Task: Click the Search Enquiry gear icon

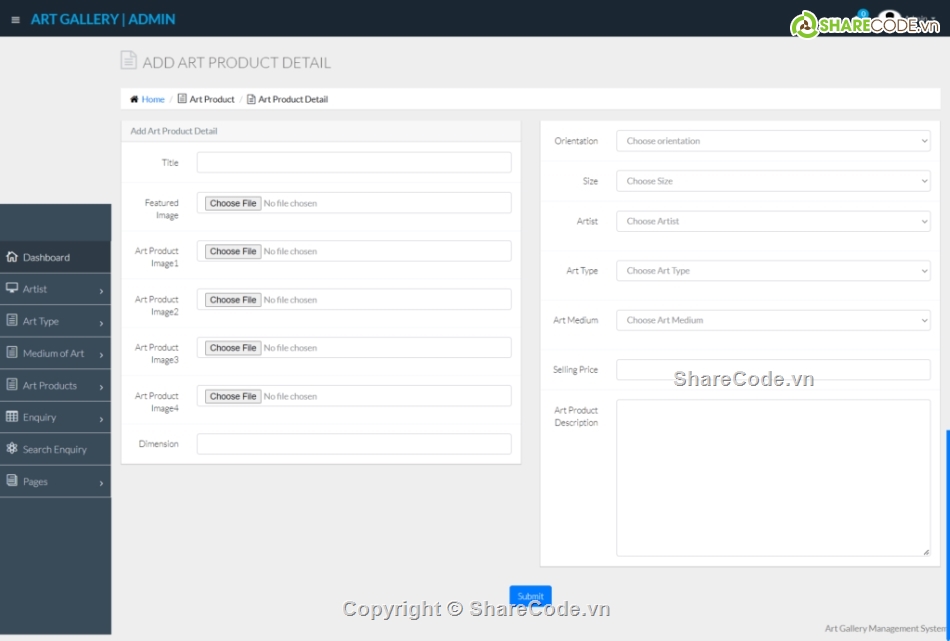Action: click(x=12, y=449)
